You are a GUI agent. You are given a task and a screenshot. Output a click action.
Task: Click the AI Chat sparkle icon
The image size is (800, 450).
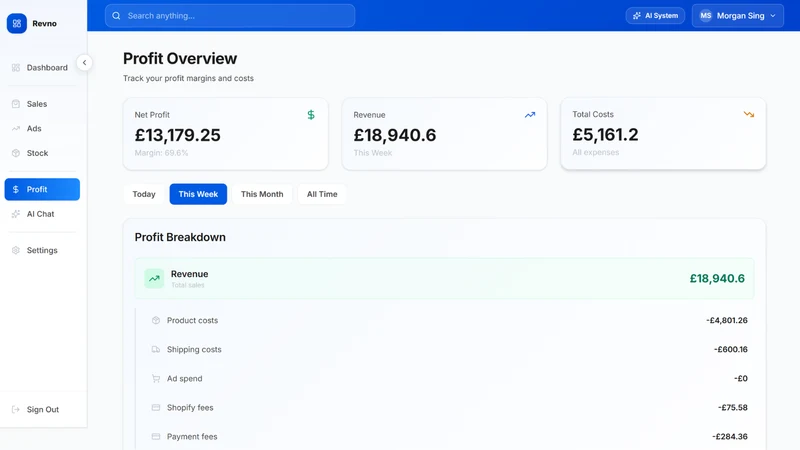click(x=16, y=214)
